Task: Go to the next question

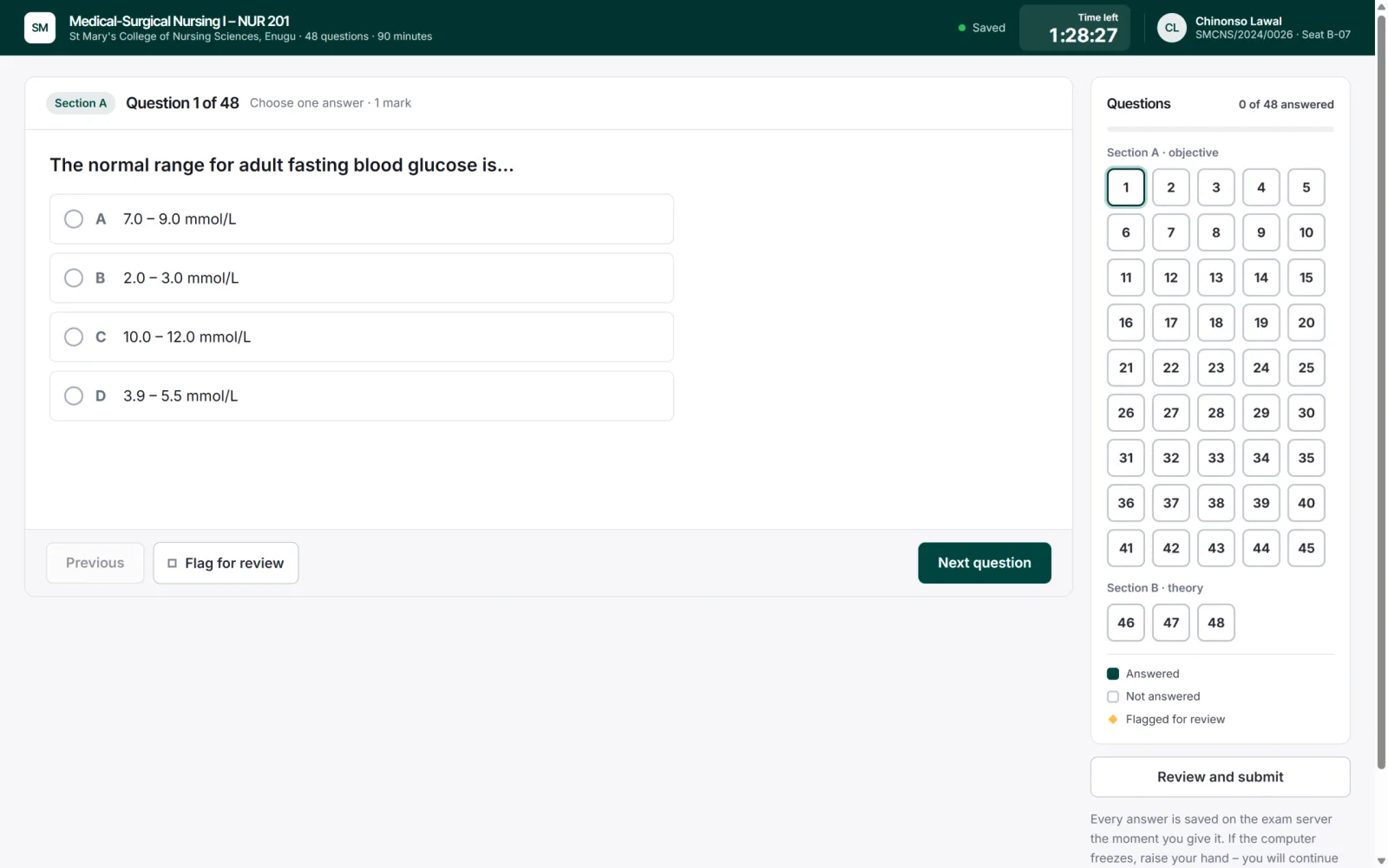Action: click(x=985, y=563)
